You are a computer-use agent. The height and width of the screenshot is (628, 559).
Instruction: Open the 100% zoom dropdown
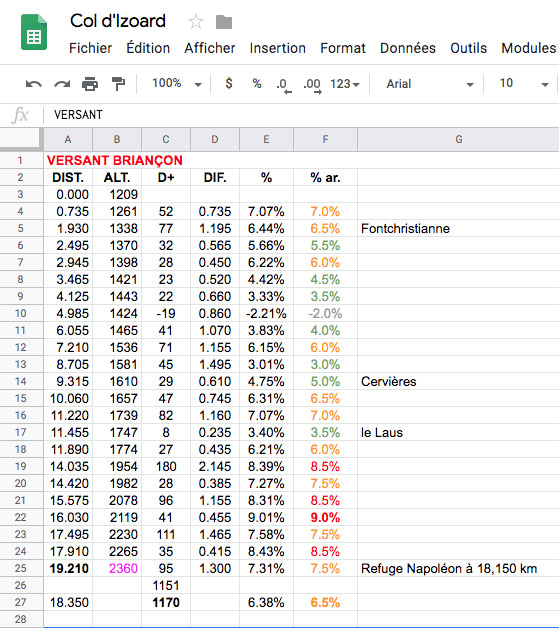point(177,83)
